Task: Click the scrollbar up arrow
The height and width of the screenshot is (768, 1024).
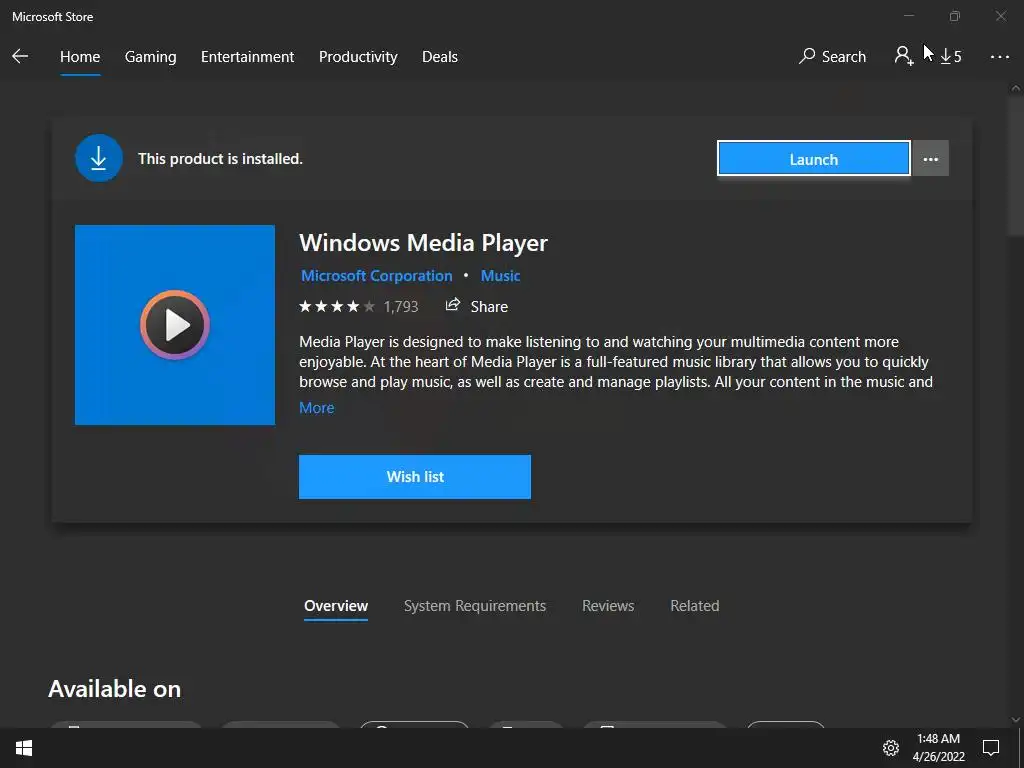Action: coord(1016,88)
